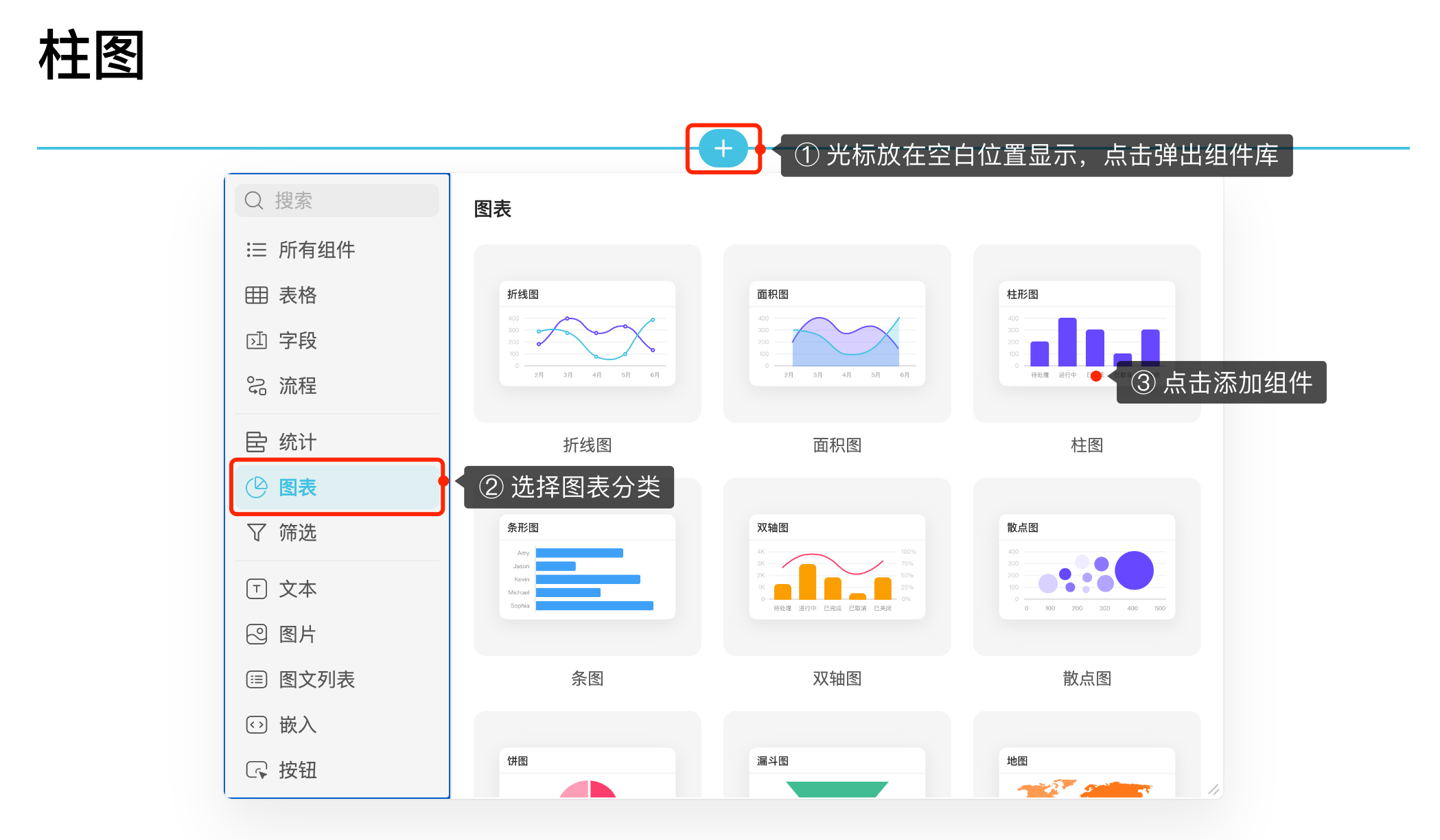Click the 字段 field icon
The height and width of the screenshot is (840, 1440).
click(x=256, y=340)
